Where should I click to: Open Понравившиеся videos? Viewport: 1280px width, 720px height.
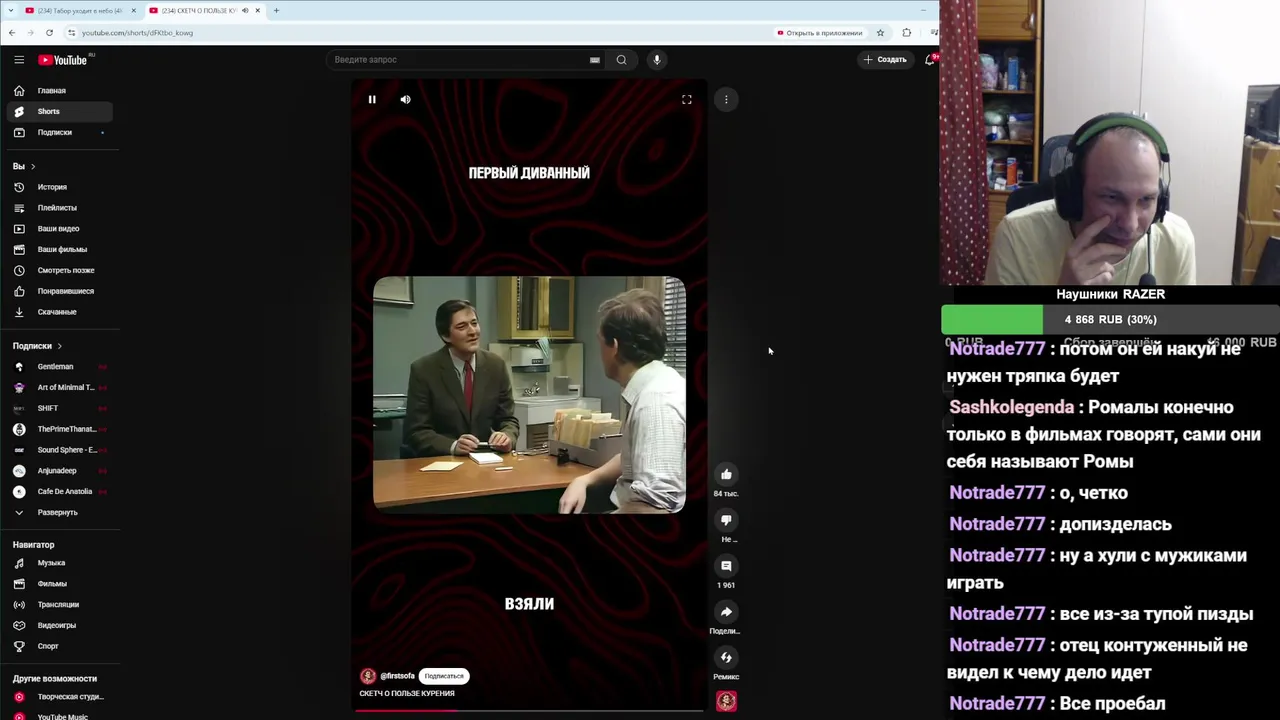[60, 291]
